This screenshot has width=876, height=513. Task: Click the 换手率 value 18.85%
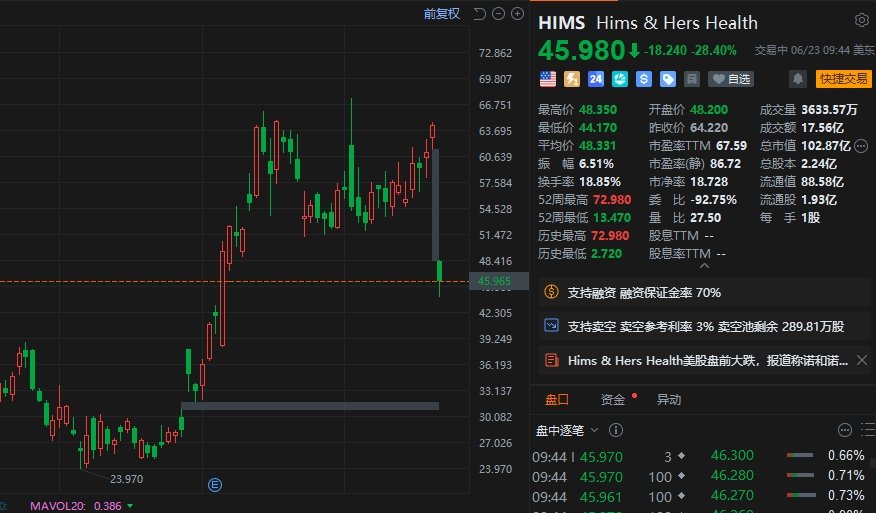coord(599,182)
